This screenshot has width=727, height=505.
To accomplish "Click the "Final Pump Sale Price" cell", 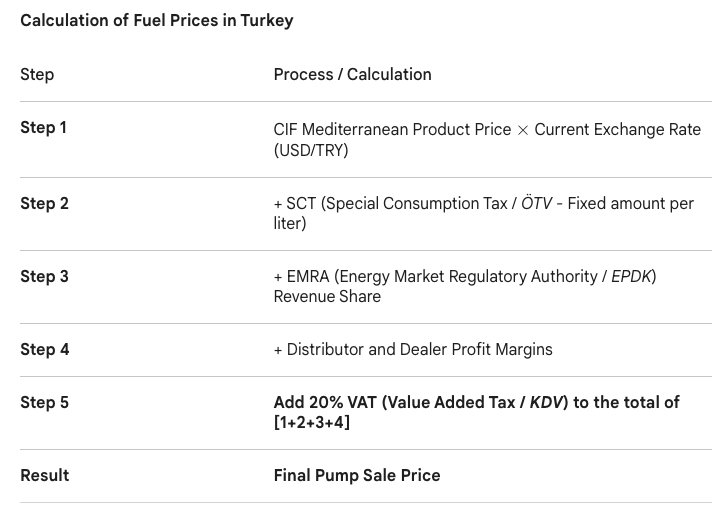I will [357, 476].
